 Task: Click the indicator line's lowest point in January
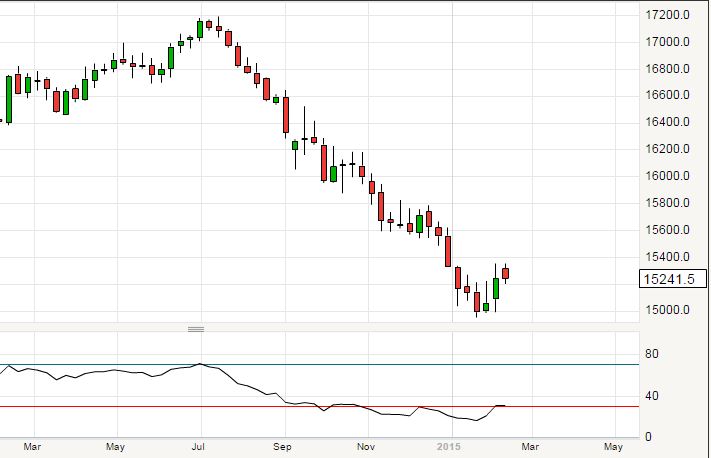(475, 421)
